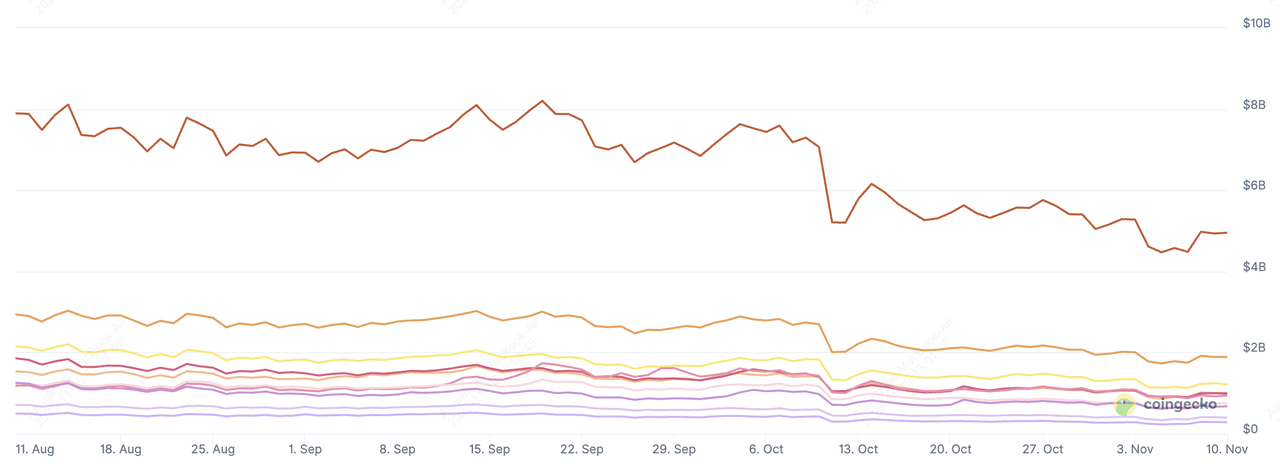Click the 8. Sep axis label

(396, 450)
